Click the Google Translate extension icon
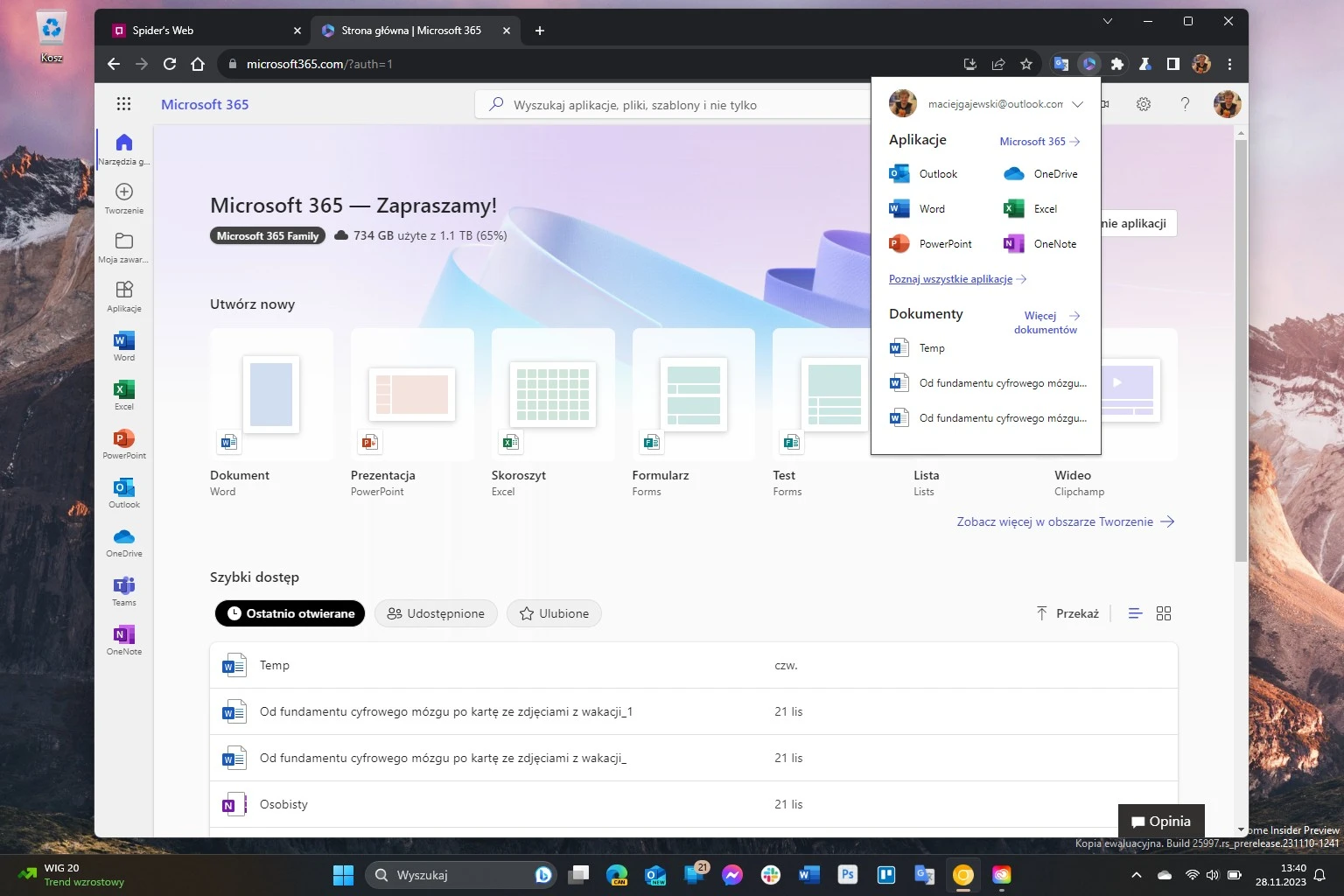 1060,64
